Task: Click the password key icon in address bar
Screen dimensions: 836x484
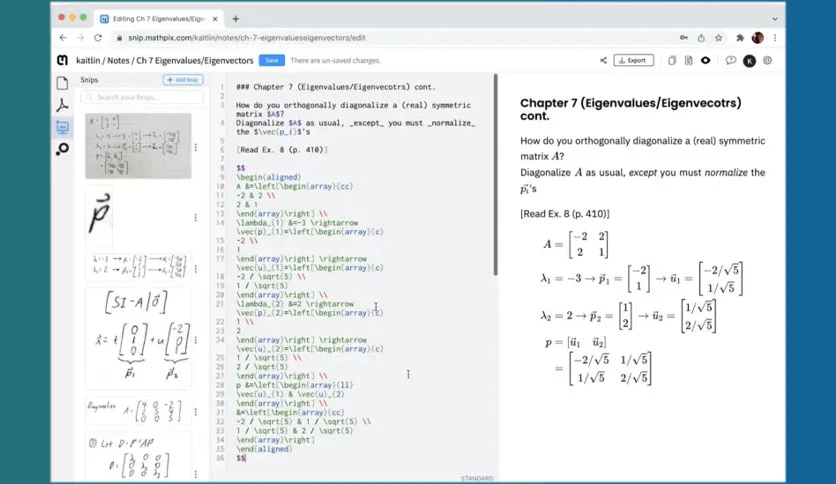Action: 684,38
